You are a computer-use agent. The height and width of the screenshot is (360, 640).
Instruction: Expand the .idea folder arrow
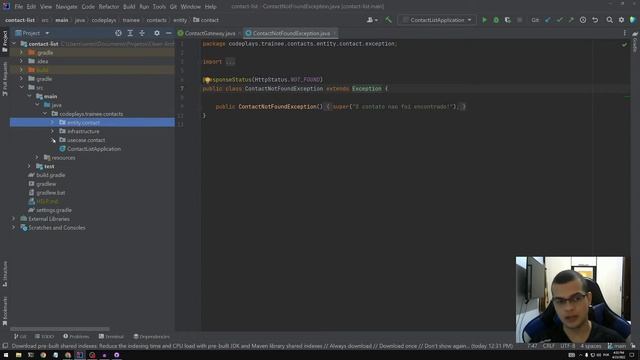point(21,61)
